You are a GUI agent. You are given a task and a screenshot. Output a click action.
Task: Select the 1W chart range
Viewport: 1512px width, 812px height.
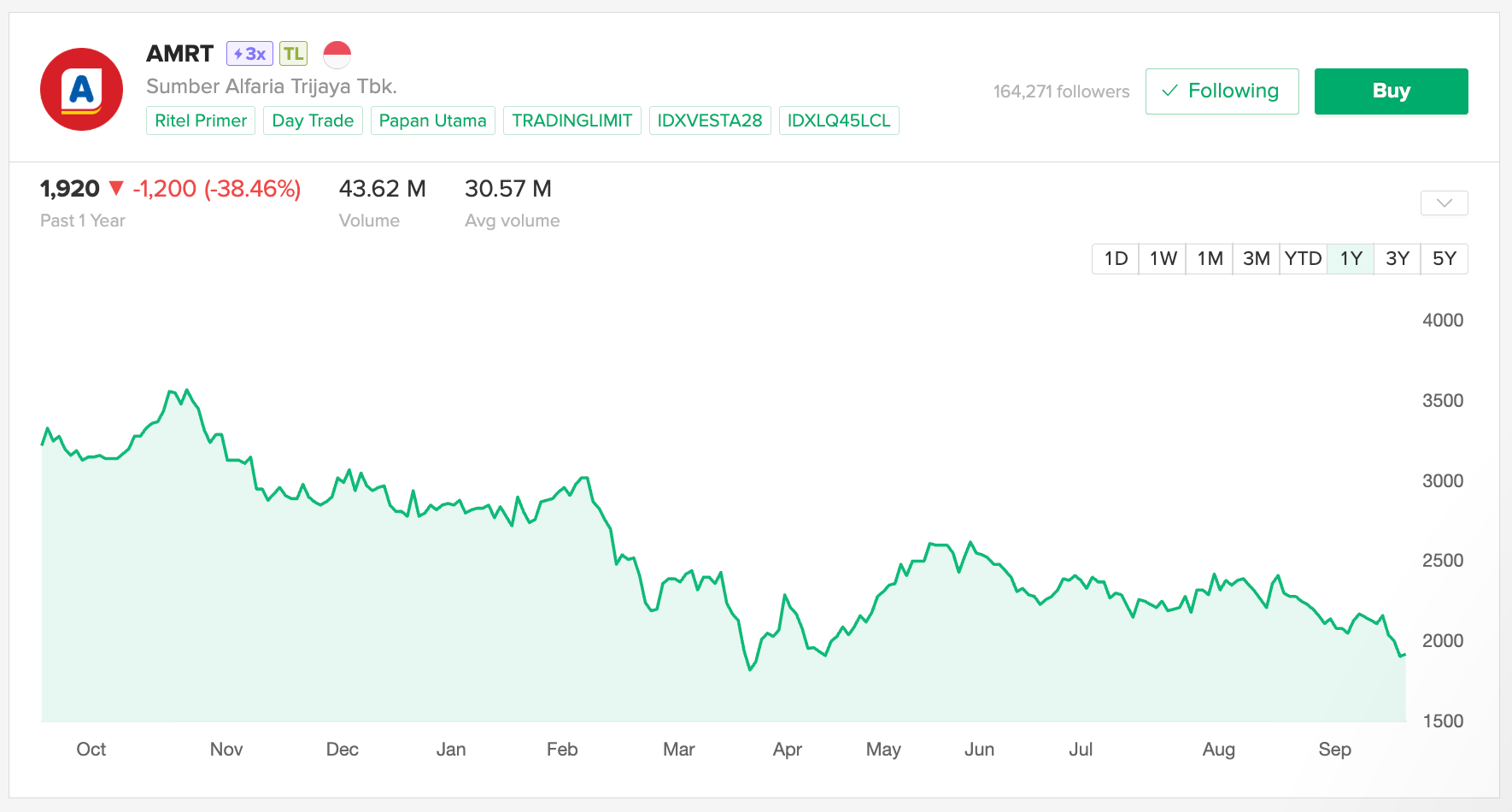point(1163,259)
